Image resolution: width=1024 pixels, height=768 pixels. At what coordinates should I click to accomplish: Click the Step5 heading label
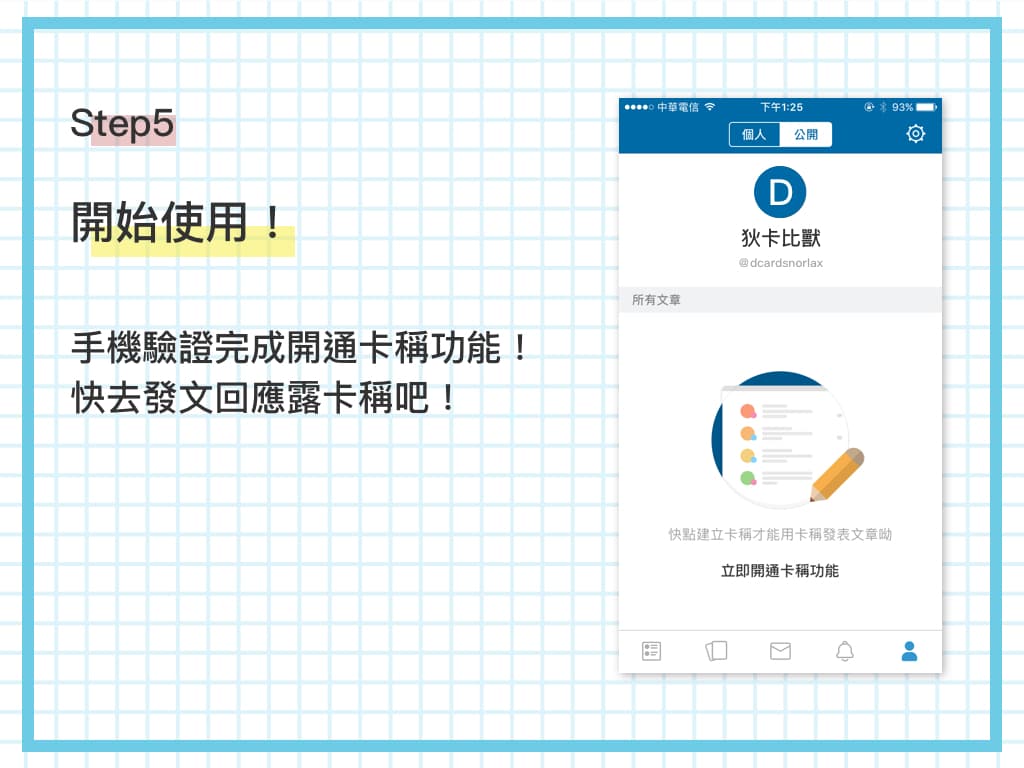122,123
